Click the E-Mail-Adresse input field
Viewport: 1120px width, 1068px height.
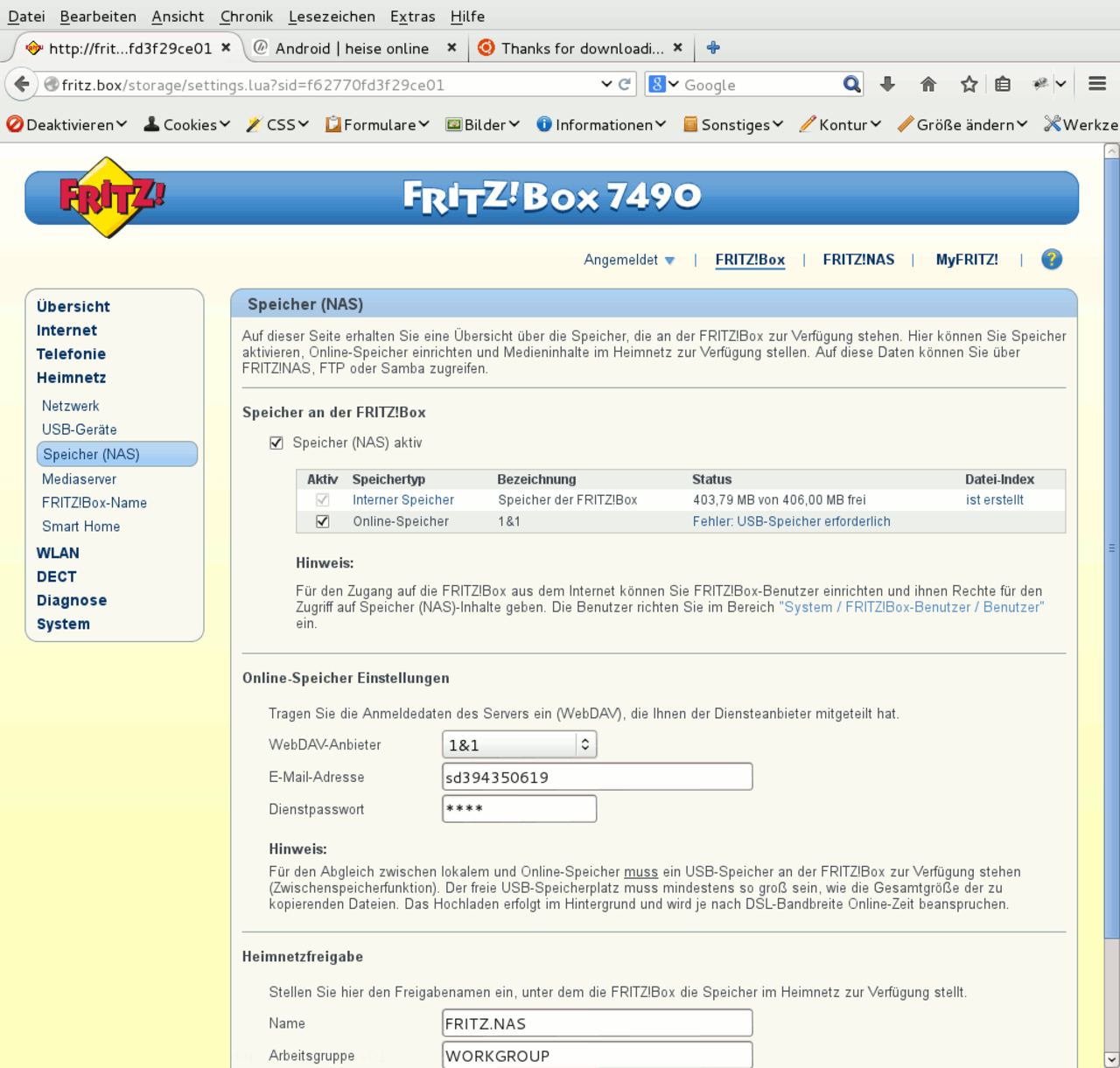598,777
